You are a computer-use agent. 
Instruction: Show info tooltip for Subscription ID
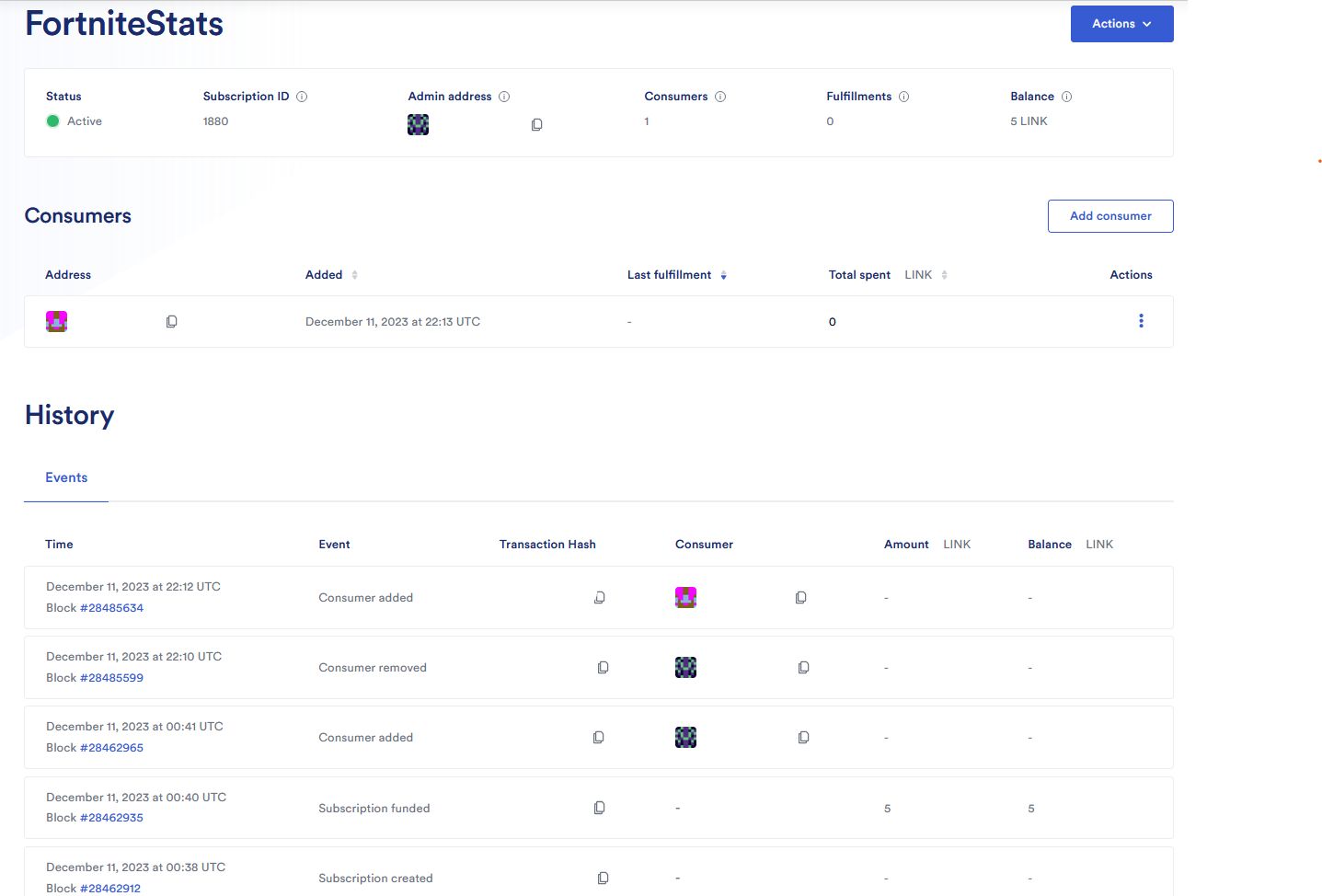(x=302, y=97)
